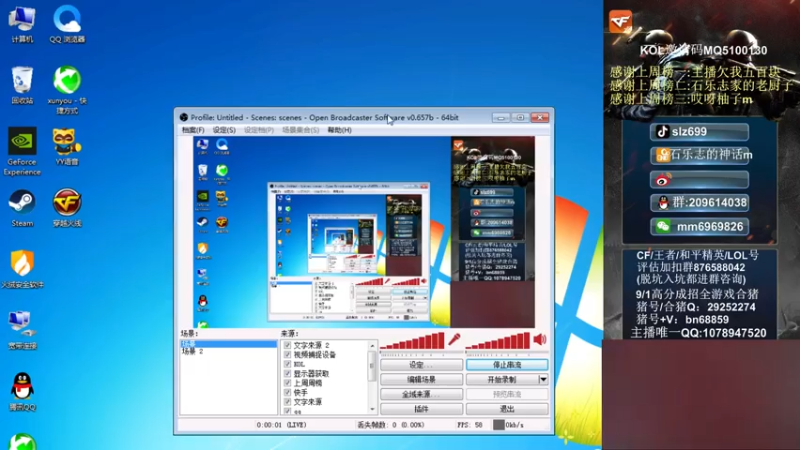Toggle the 上周周榜 source checkbox
The image size is (800, 450).
[x=287, y=383]
